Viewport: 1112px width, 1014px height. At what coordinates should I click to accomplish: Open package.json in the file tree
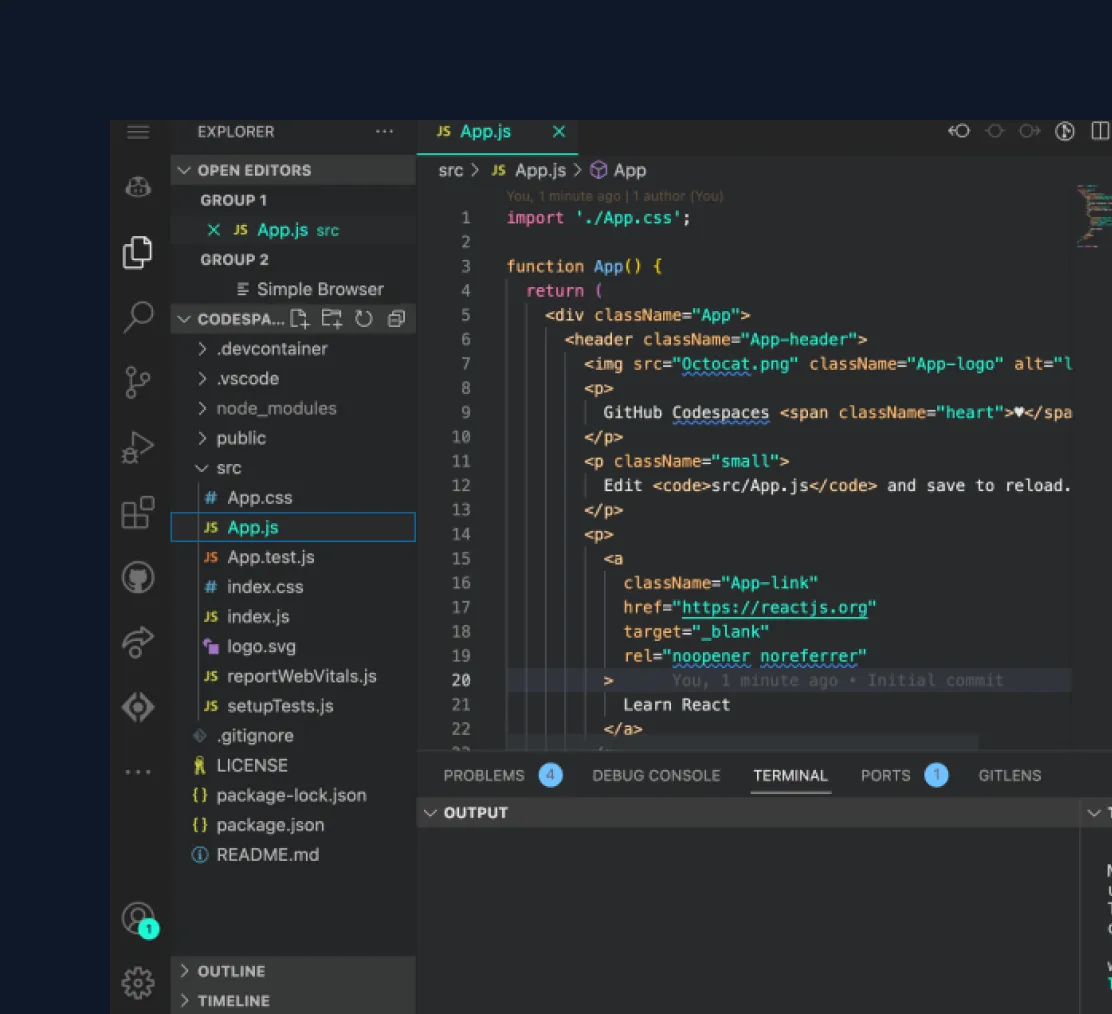coord(270,825)
